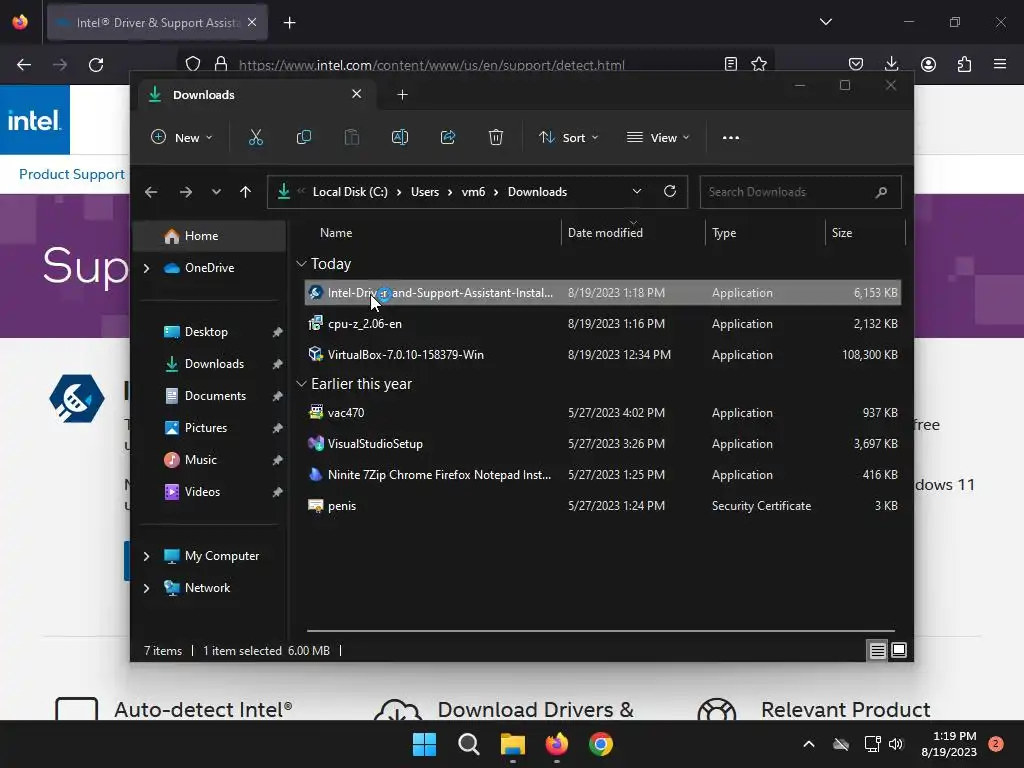The height and width of the screenshot is (768, 1024).
Task: Open Windows Start menu
Action: click(x=424, y=744)
